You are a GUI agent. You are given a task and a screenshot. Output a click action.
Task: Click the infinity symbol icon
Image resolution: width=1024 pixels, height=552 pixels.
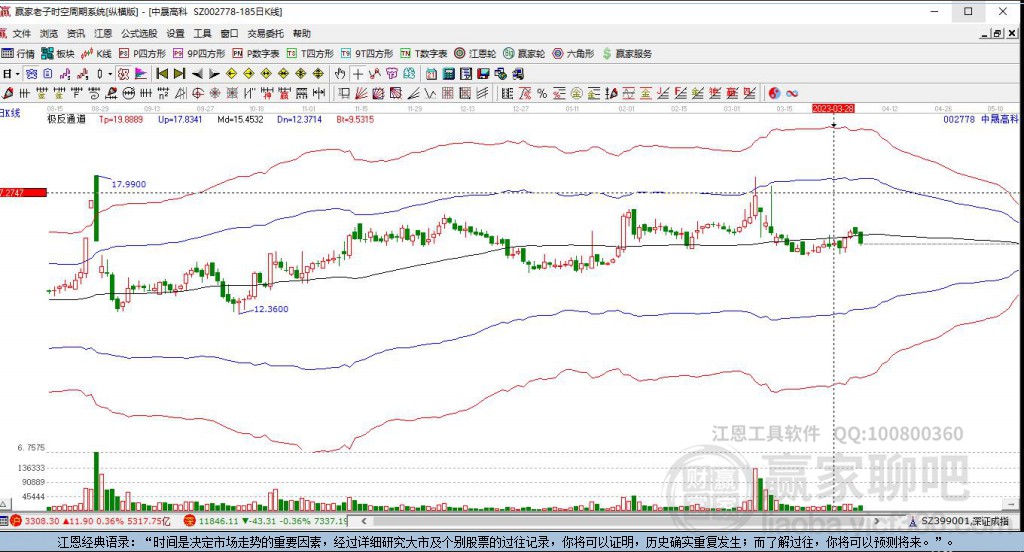click(x=792, y=93)
